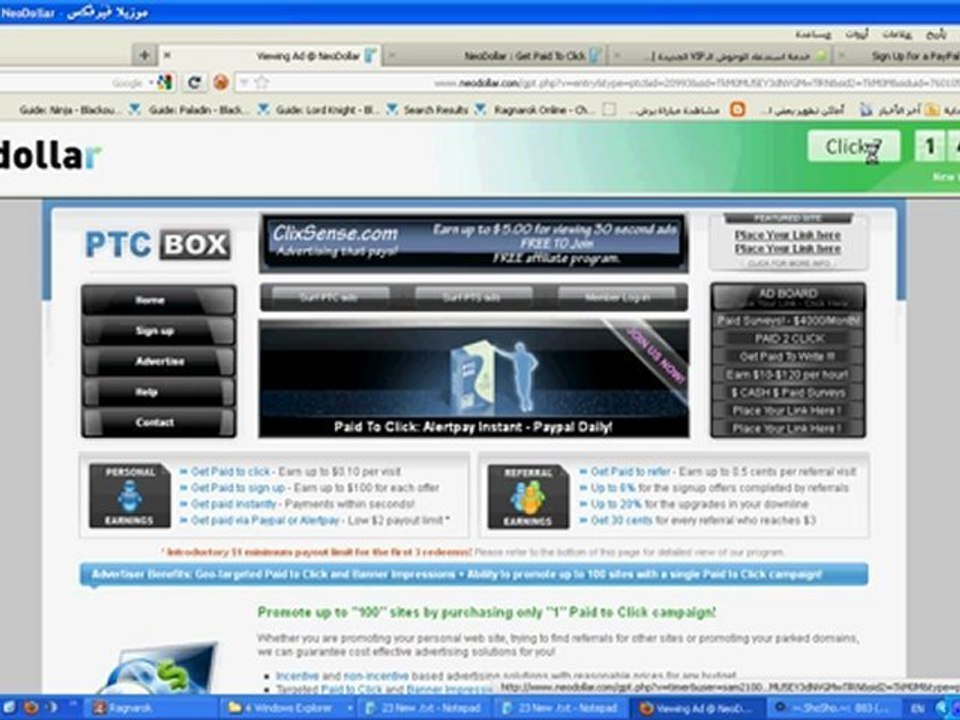960x720 pixels.
Task: Open Get Paid To Write ad board link
Action: [789, 356]
